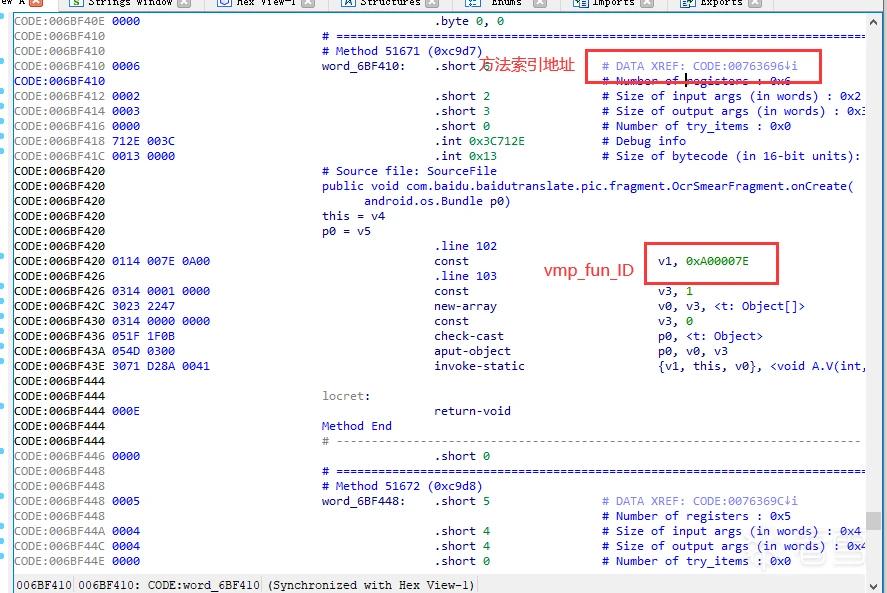Click the Enums tab icon

pyautogui.click(x=472, y=3)
